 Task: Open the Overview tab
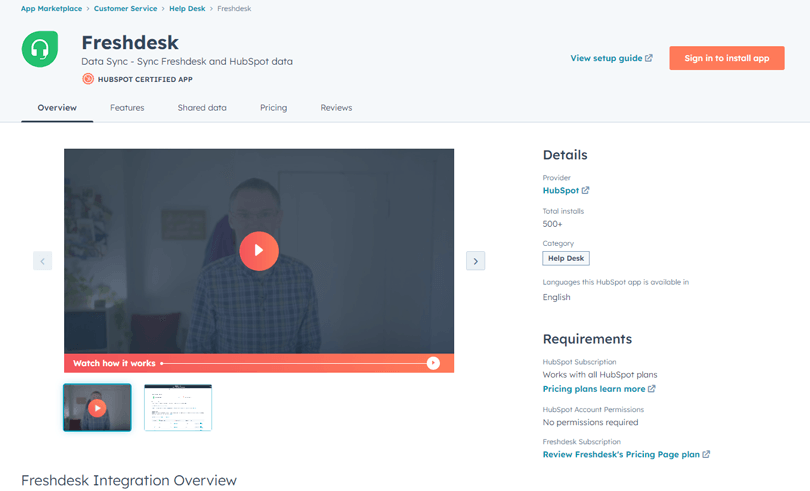[x=57, y=108]
